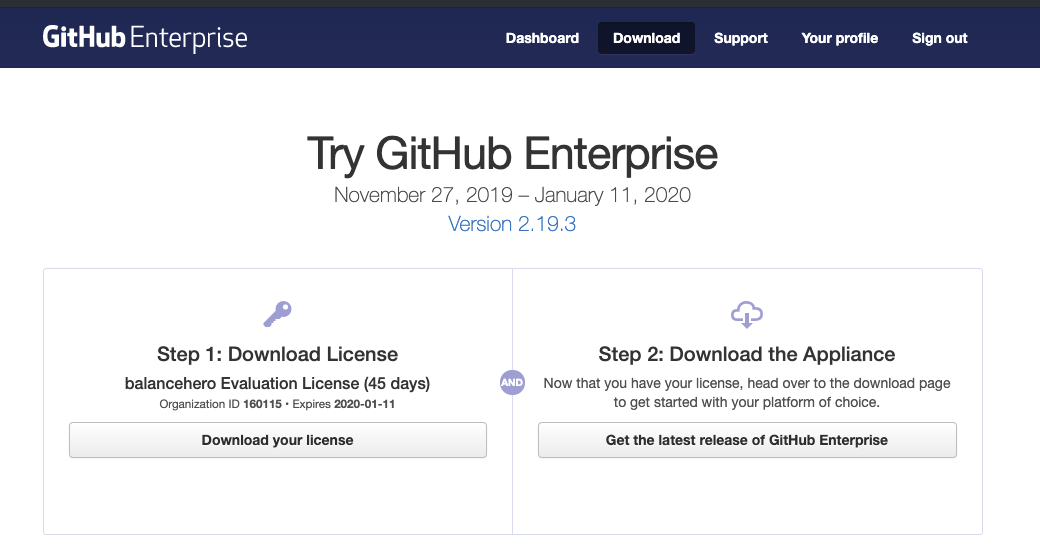1040x557 pixels.
Task: Go to Support page
Action: 740,38
